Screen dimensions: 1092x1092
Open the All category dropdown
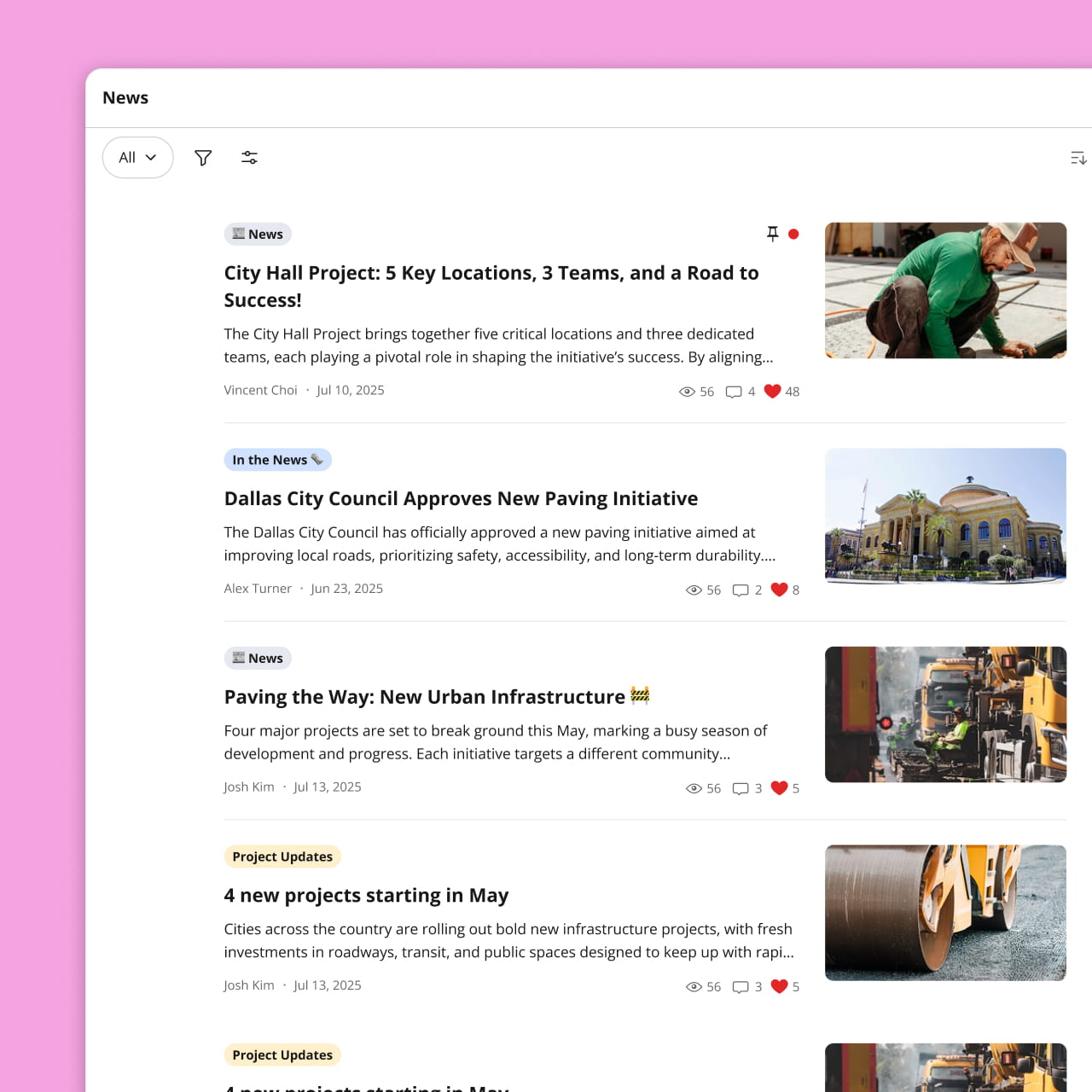click(137, 157)
